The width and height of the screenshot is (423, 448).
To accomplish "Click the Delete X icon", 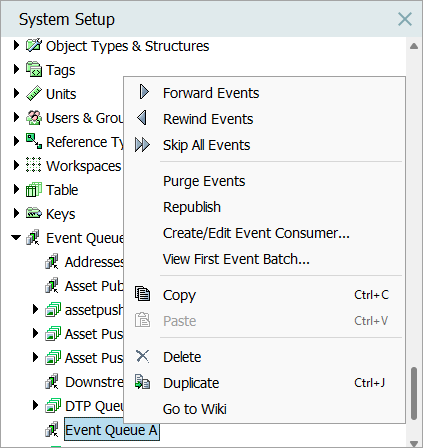I will (143, 356).
